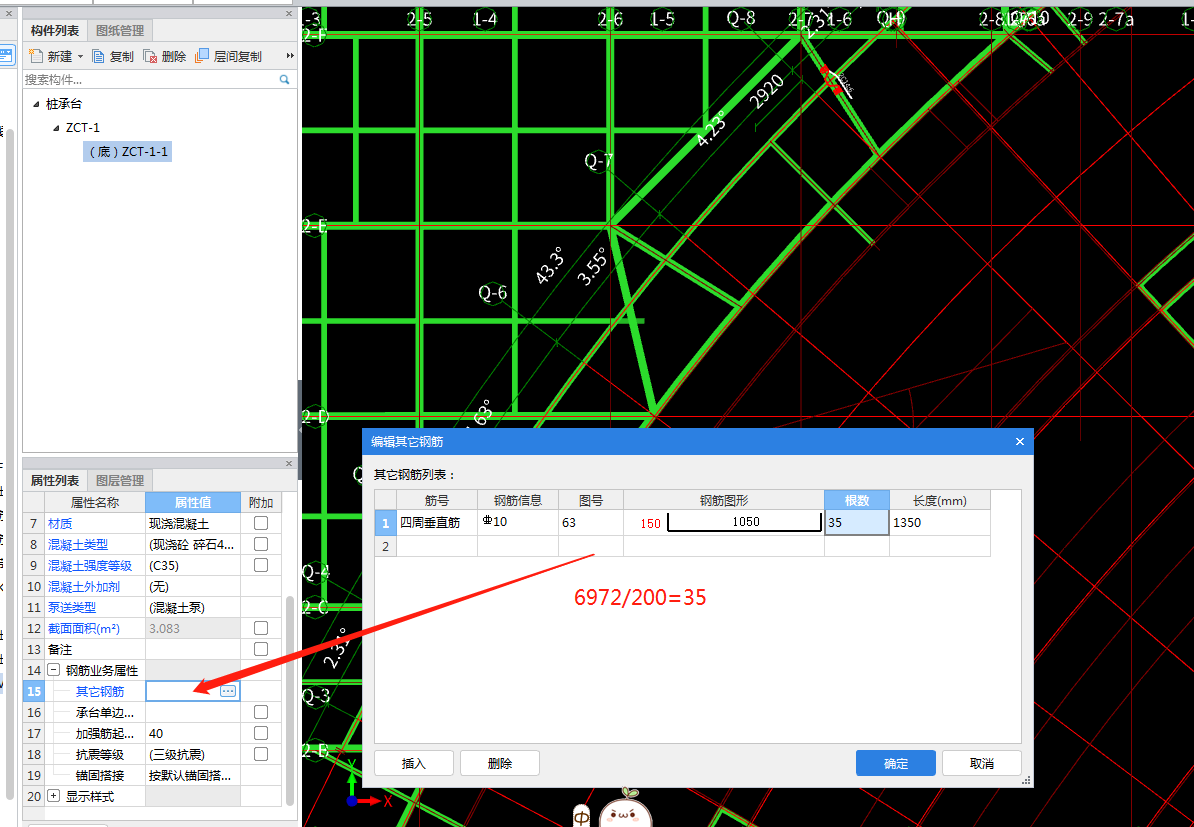Viewport: 1194px width, 827px height.
Task: Collapse the 钢筋业务属性 group
Action: point(53,670)
